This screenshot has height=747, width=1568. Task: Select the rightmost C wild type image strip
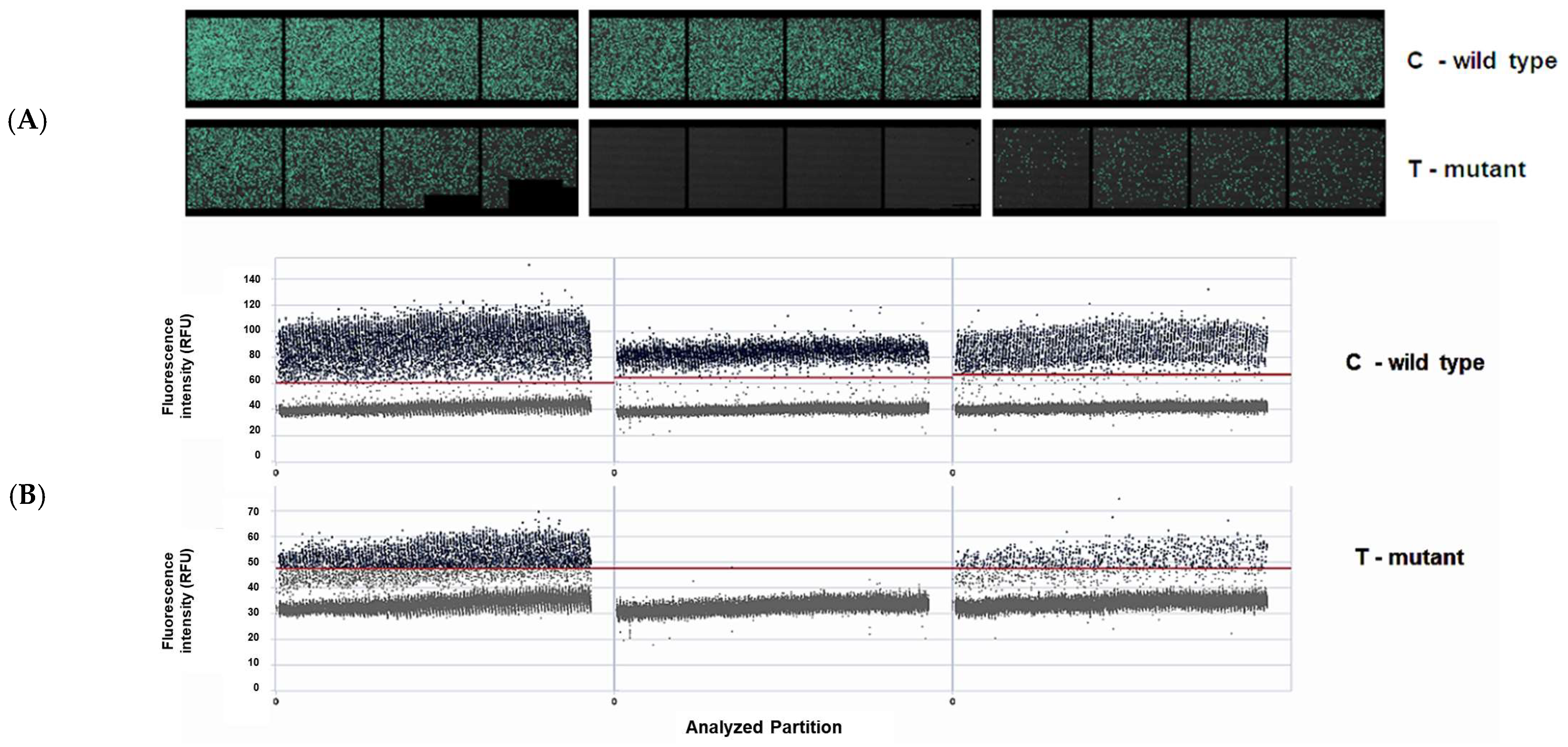[x=1188, y=58]
